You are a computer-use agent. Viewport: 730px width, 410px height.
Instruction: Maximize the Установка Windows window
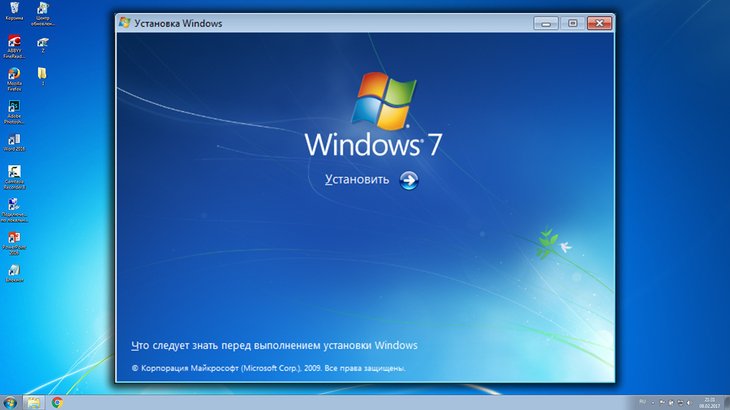point(573,23)
